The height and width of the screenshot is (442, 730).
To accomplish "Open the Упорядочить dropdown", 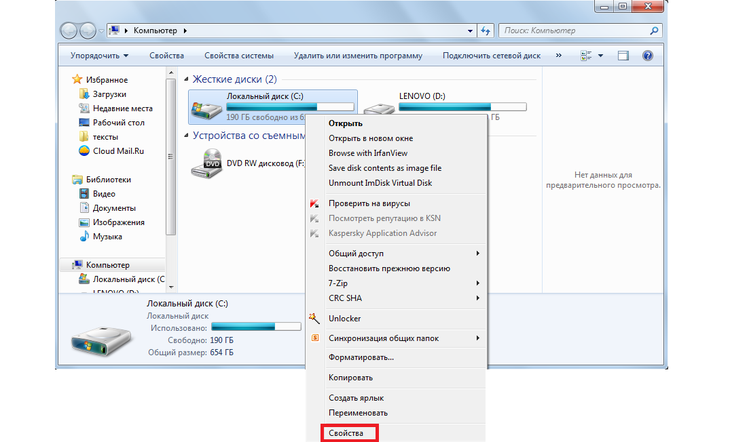I will coord(99,56).
